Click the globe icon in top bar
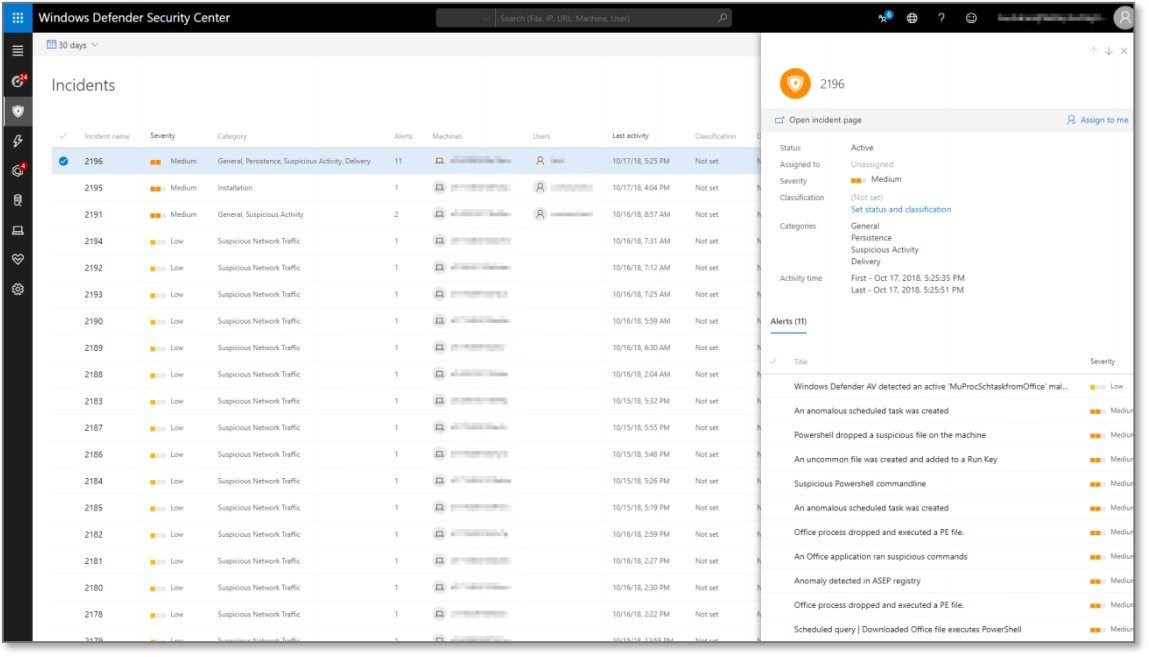 (912, 18)
